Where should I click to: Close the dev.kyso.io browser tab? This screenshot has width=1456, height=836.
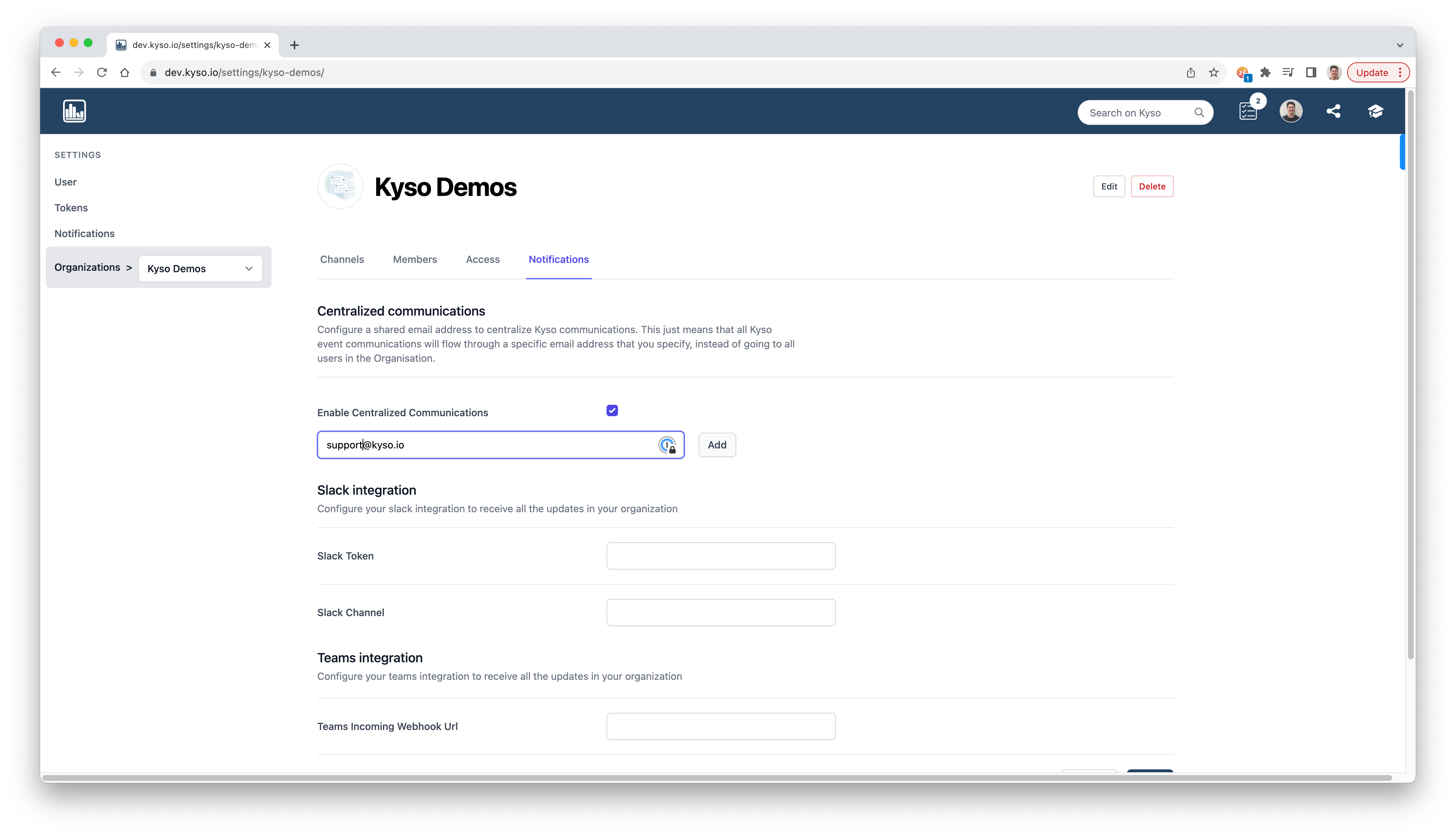[x=267, y=45]
